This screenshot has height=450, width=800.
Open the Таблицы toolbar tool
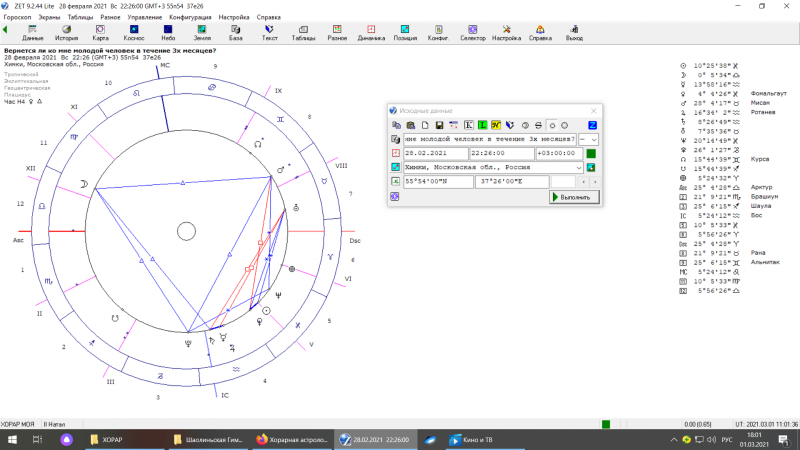(303, 33)
